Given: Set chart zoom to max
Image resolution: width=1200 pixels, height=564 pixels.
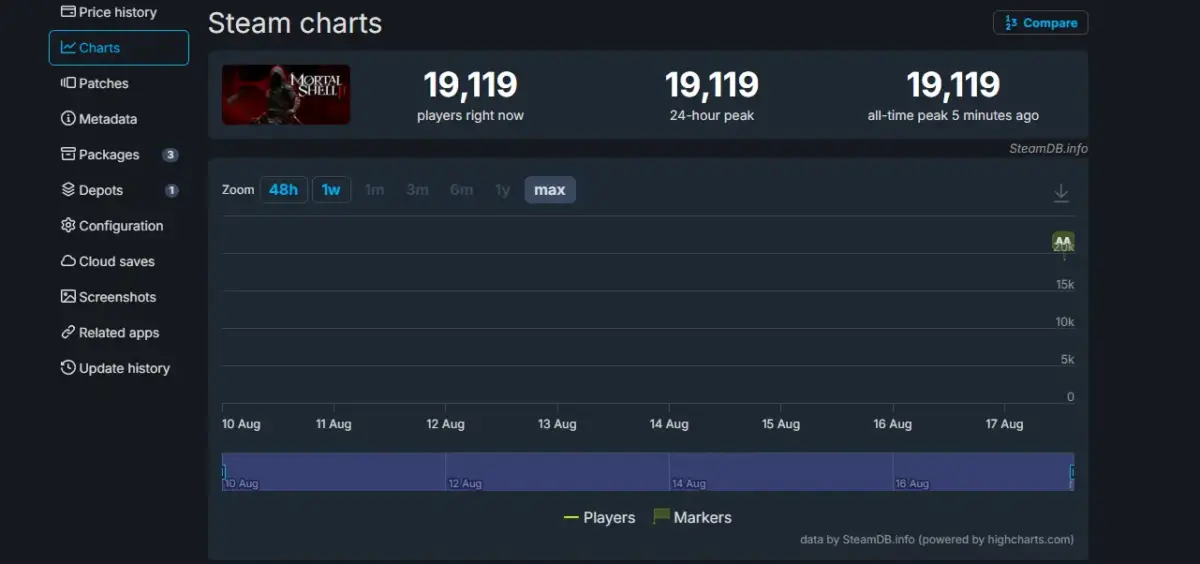Looking at the screenshot, I should (x=550, y=190).
